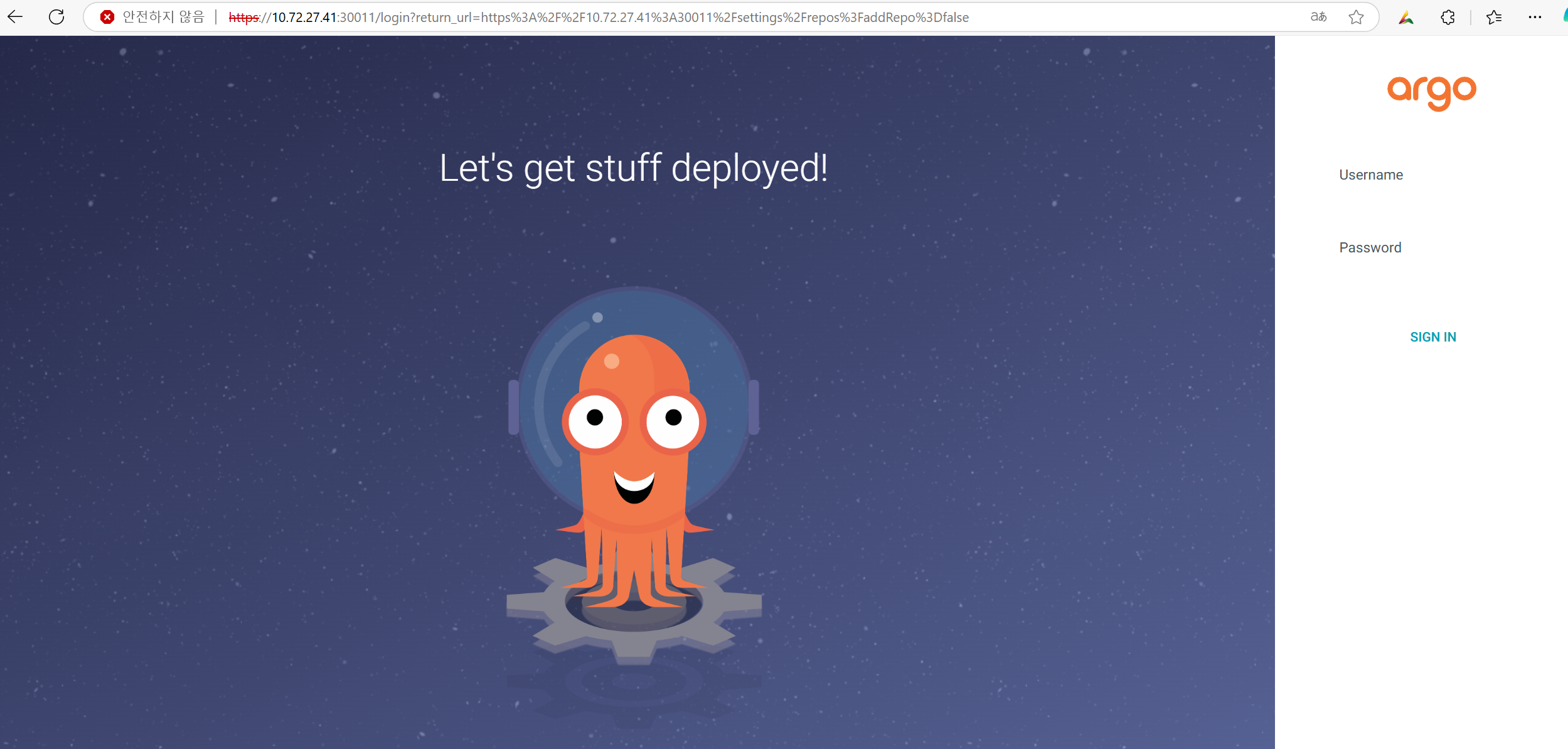Click the crossed-out https in the URL
Screen dimensions: 1568x749
click(243, 18)
